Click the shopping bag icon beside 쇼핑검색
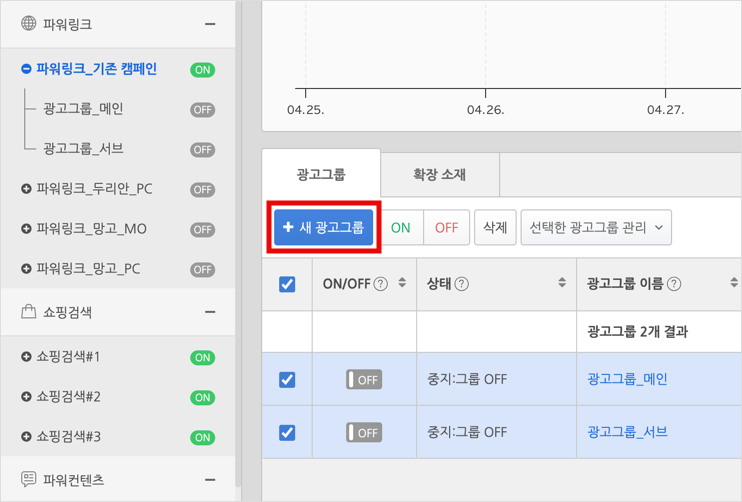 28,311
